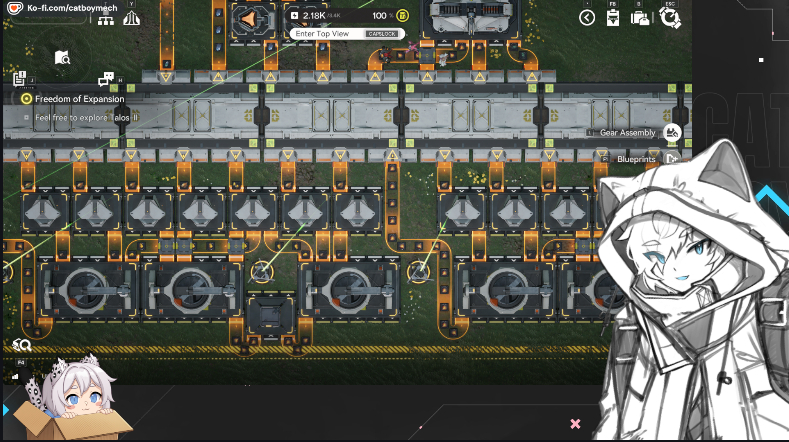789x442 pixels.
Task: Open the map search icon
Action: tap(62, 58)
